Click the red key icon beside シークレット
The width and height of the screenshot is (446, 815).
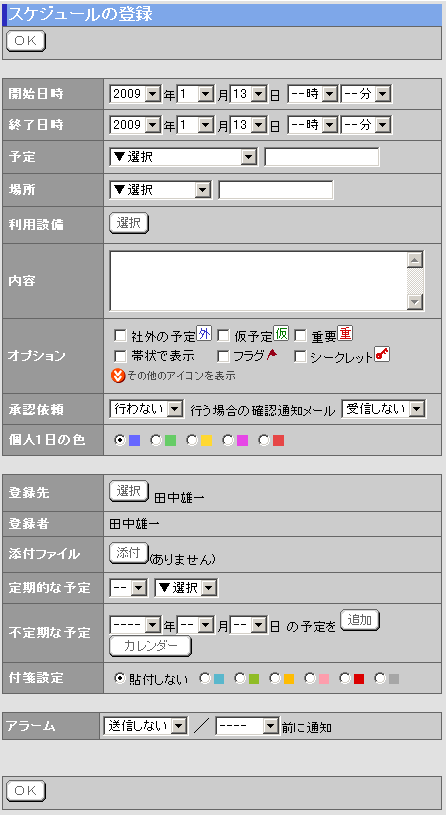(382, 354)
